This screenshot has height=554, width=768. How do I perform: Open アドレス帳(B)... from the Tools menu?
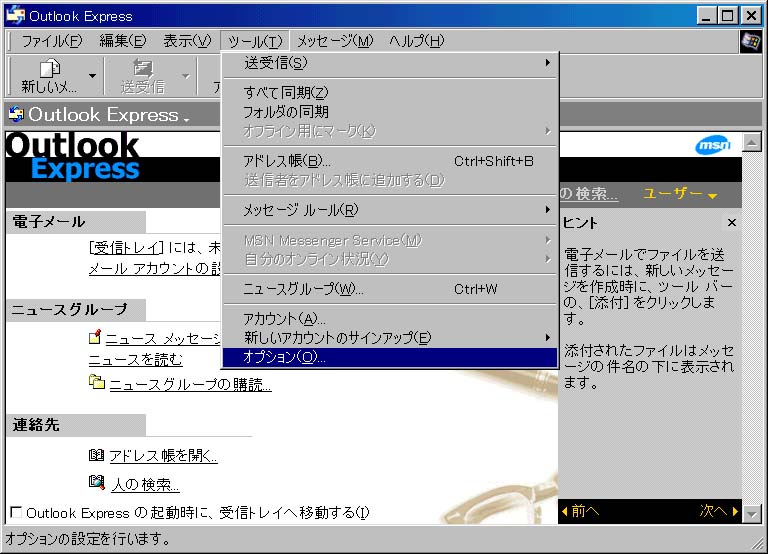[390, 161]
